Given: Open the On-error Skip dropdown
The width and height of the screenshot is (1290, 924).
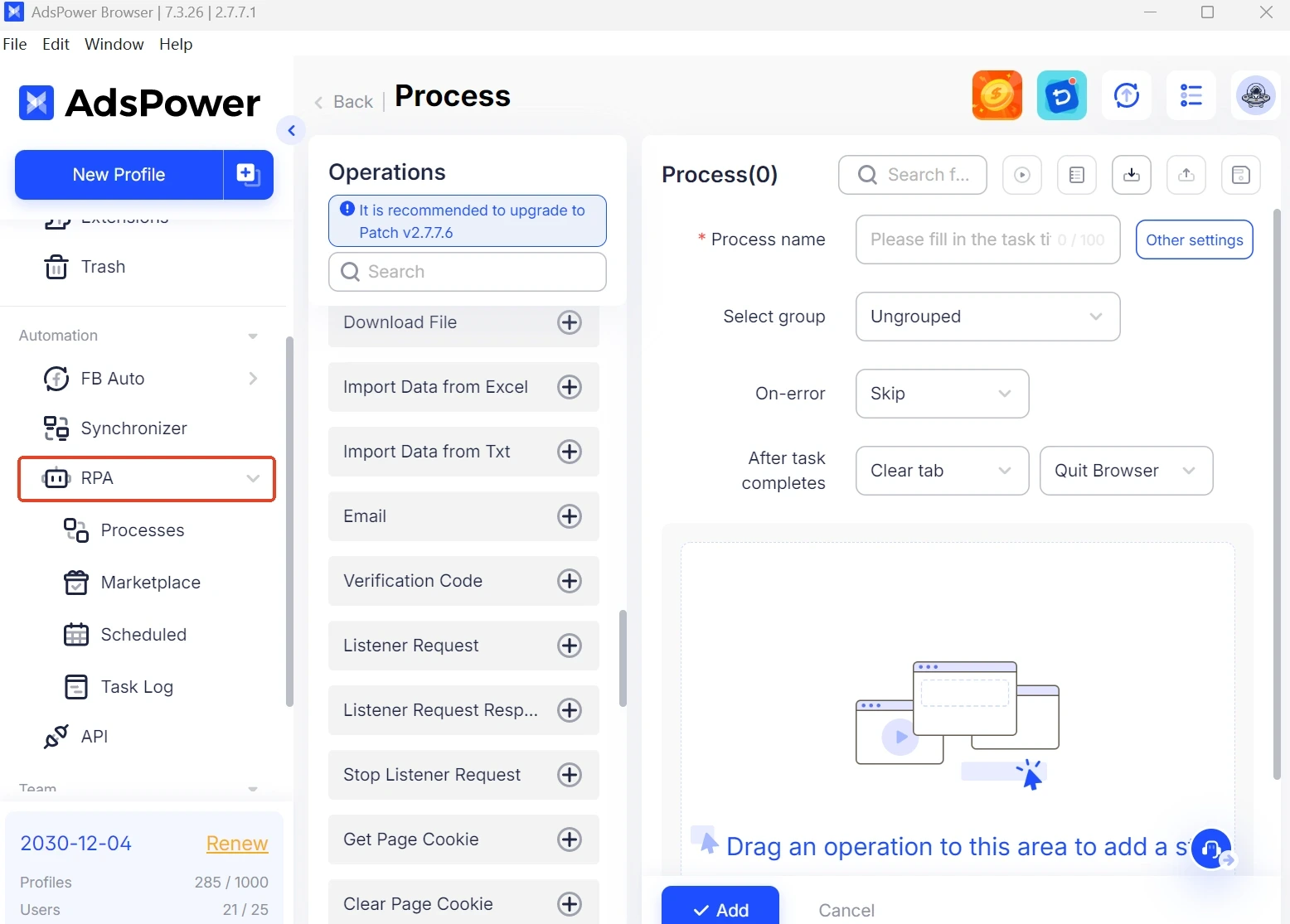Looking at the screenshot, I should click(942, 394).
